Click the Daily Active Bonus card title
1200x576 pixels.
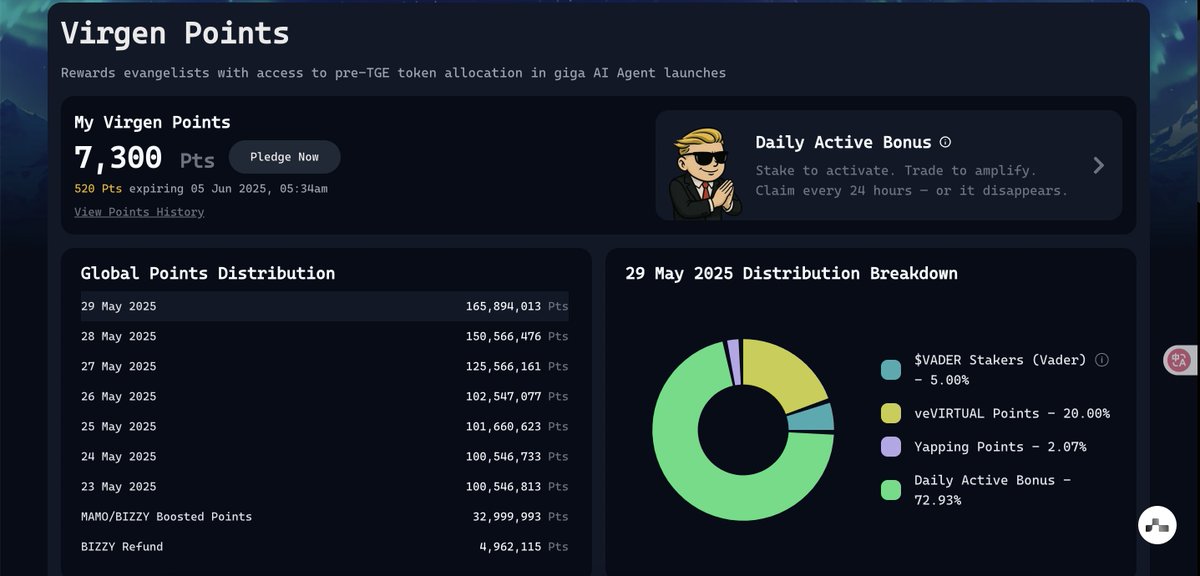click(843, 142)
